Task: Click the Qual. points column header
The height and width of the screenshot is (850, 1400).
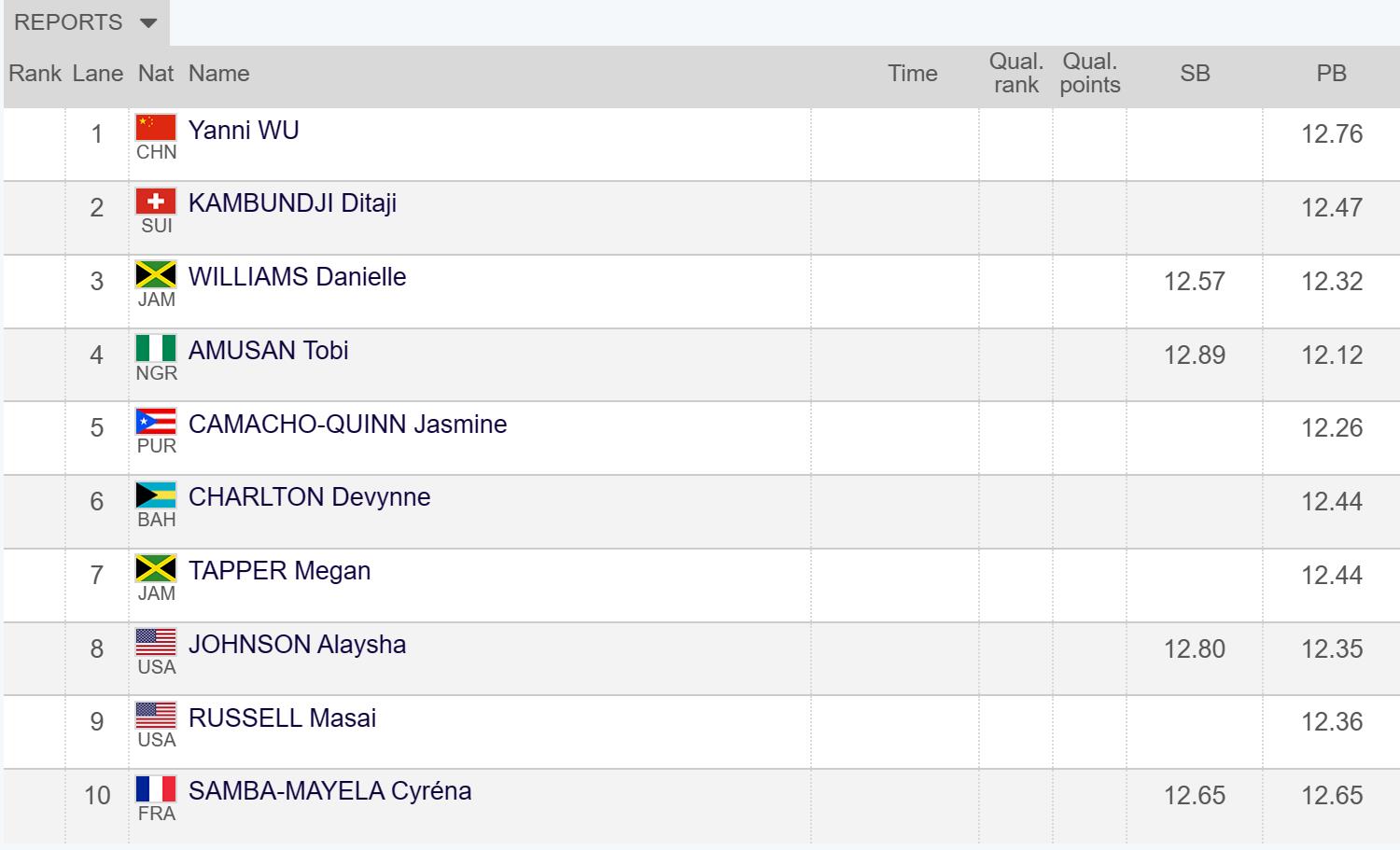Action: (x=1090, y=74)
